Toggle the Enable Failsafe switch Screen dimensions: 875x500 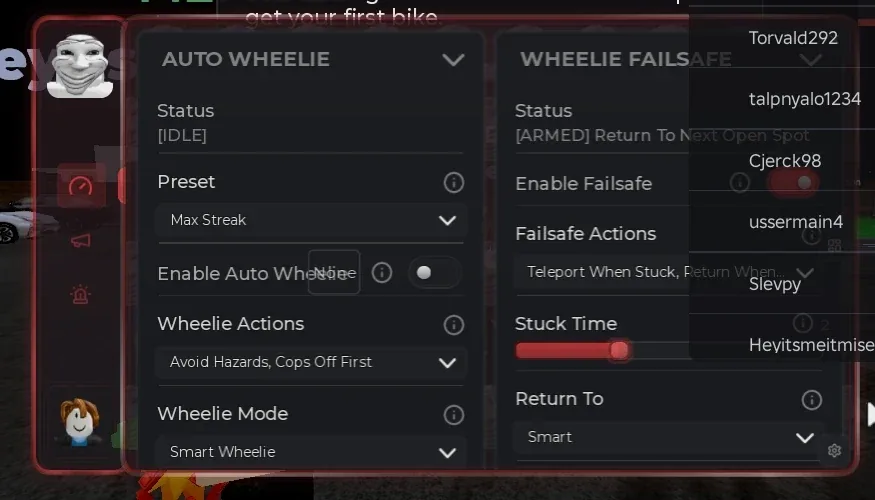coord(794,182)
